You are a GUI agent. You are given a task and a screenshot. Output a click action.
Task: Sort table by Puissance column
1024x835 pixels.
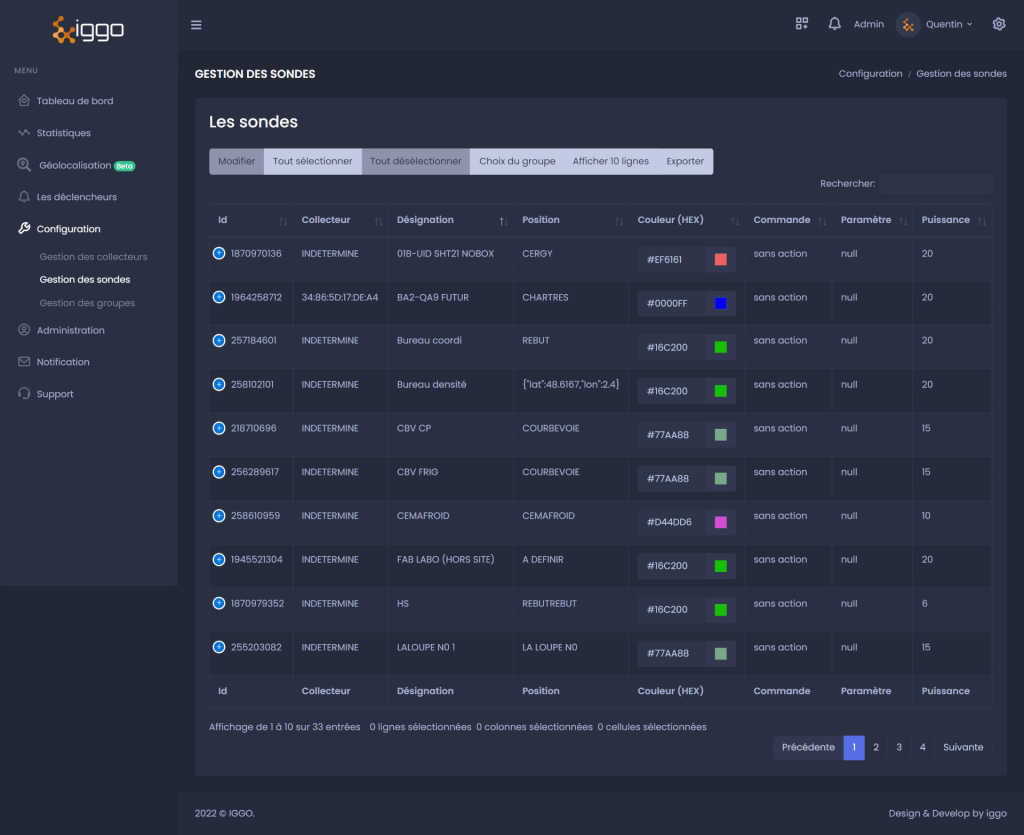click(952, 220)
